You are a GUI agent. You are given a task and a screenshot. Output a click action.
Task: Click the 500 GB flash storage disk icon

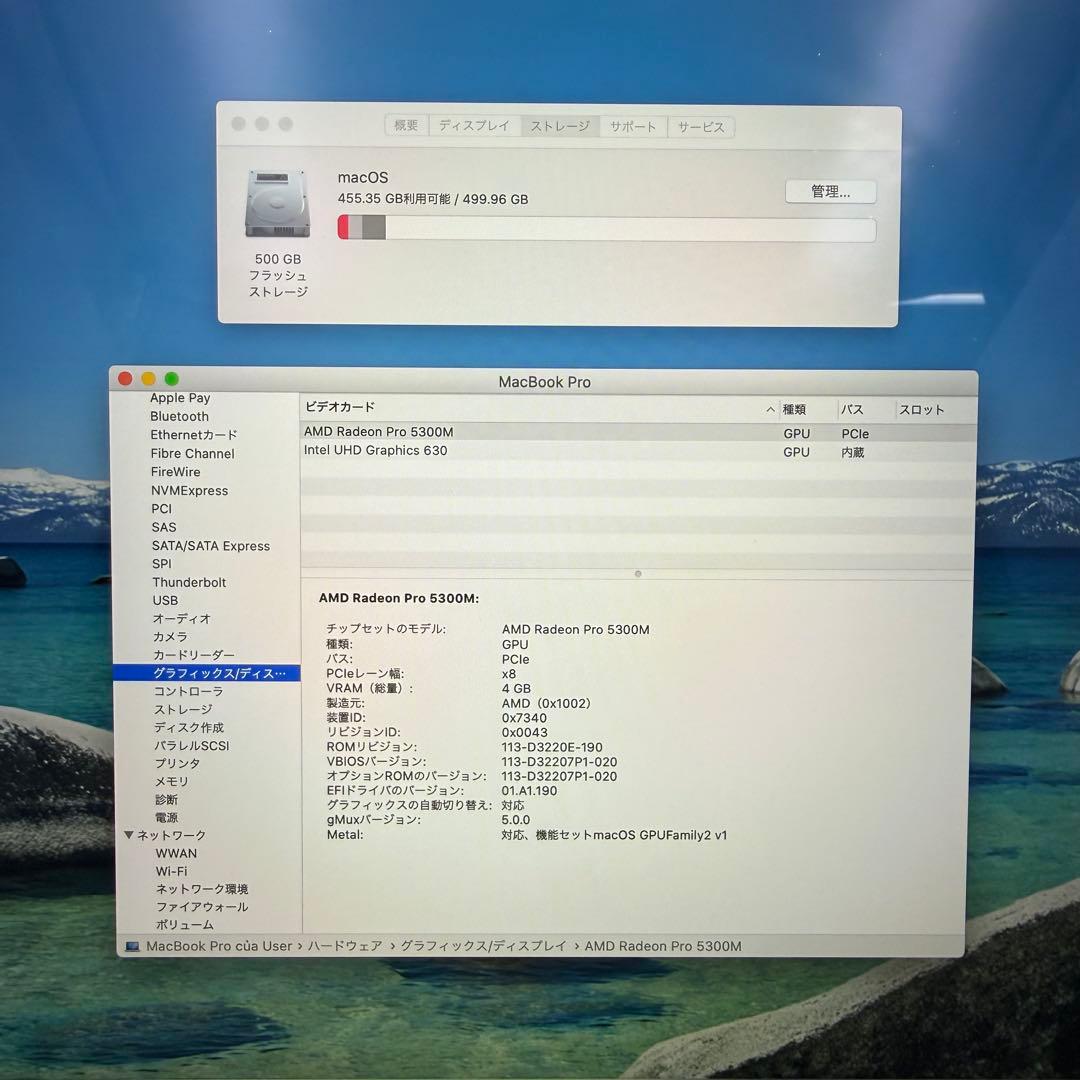click(277, 205)
